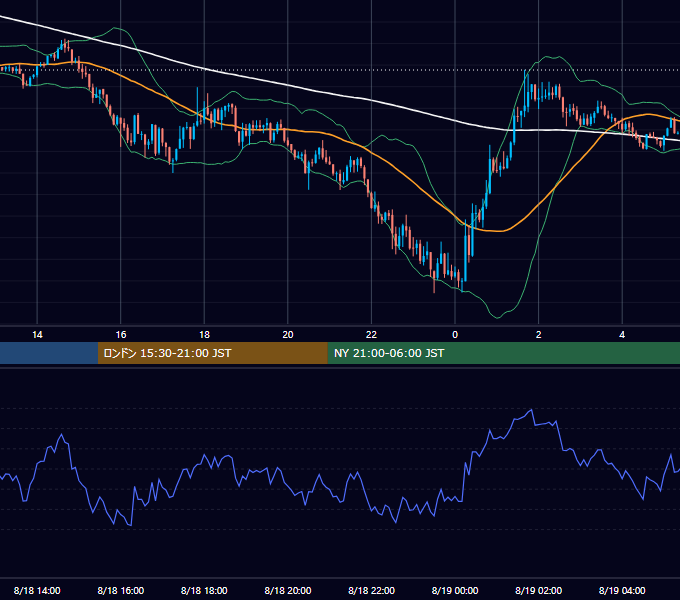Click the hour label 4 on upper axis
This screenshot has width=680, height=600.
click(622, 335)
